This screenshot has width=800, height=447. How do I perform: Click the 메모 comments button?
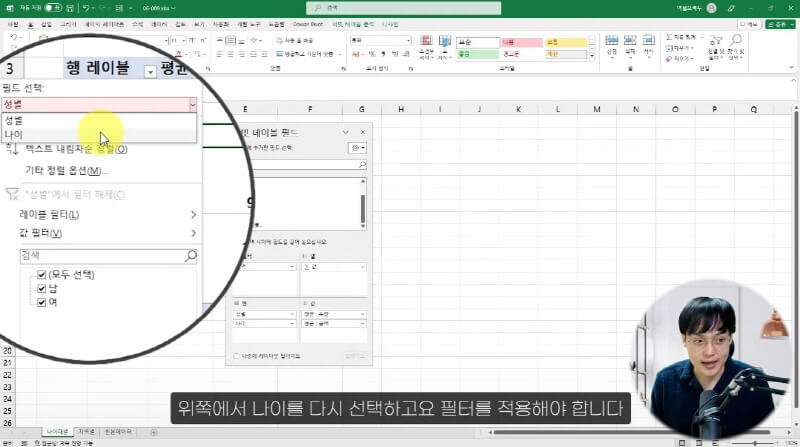(x=749, y=24)
